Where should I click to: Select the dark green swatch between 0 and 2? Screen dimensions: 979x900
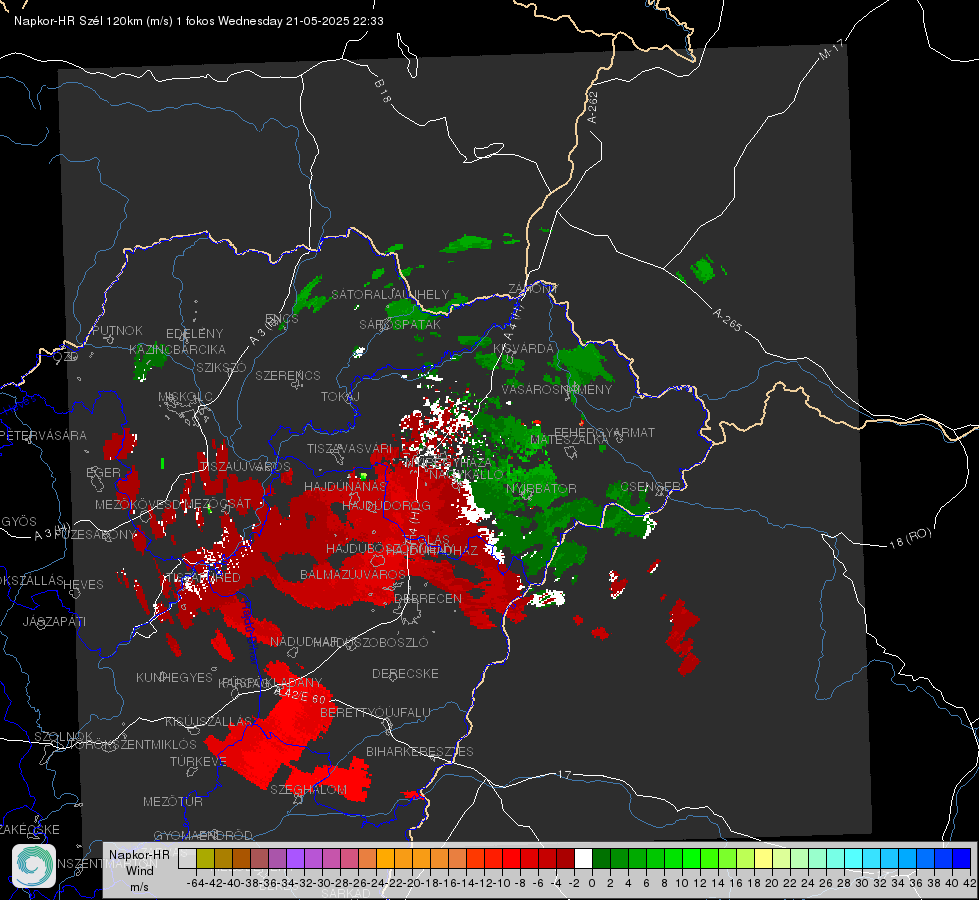pos(601,858)
